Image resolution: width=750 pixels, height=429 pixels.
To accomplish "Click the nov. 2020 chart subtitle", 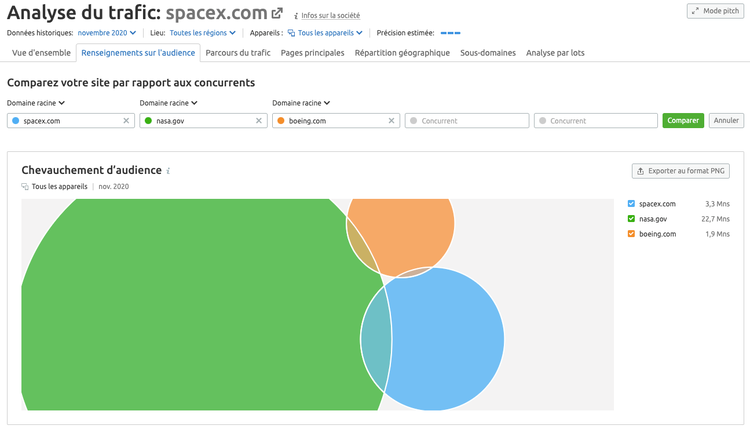I will (114, 187).
